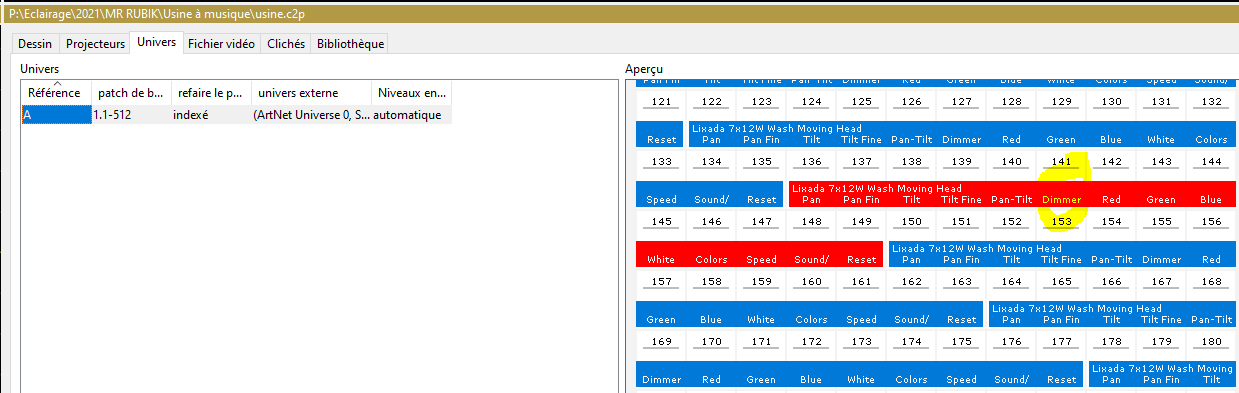Click channel box 121
This screenshot has height=393, width=1239.
click(x=661, y=102)
